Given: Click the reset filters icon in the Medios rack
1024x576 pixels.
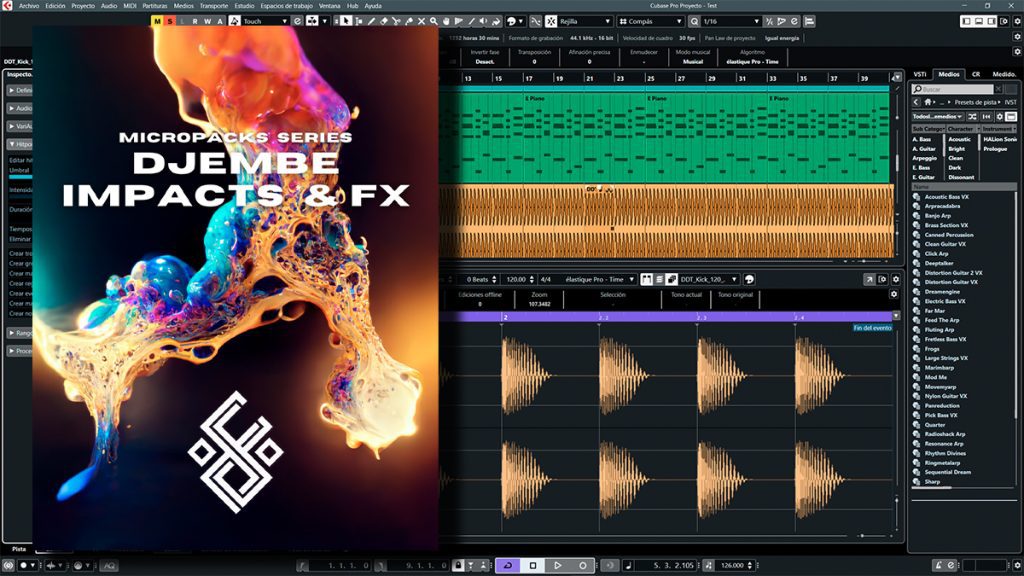Looking at the screenshot, I should click(x=985, y=117).
